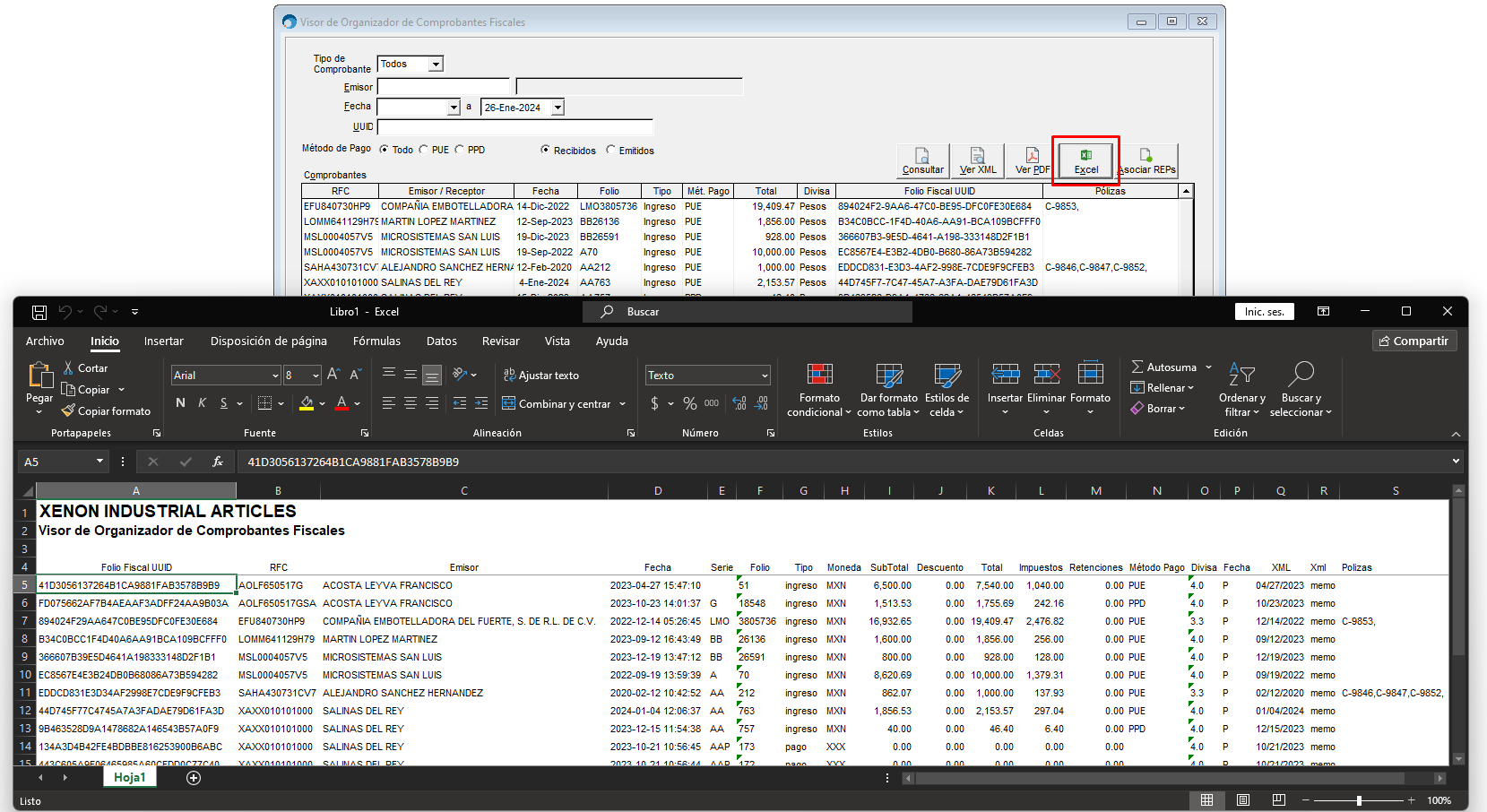Click Eliminar cells button
Image resolution: width=1487 pixels, height=812 pixels.
pos(1046,381)
